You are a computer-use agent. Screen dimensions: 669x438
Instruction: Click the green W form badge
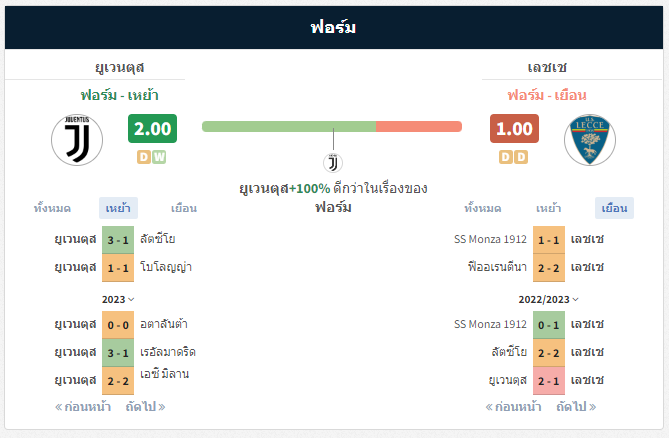tap(159, 157)
